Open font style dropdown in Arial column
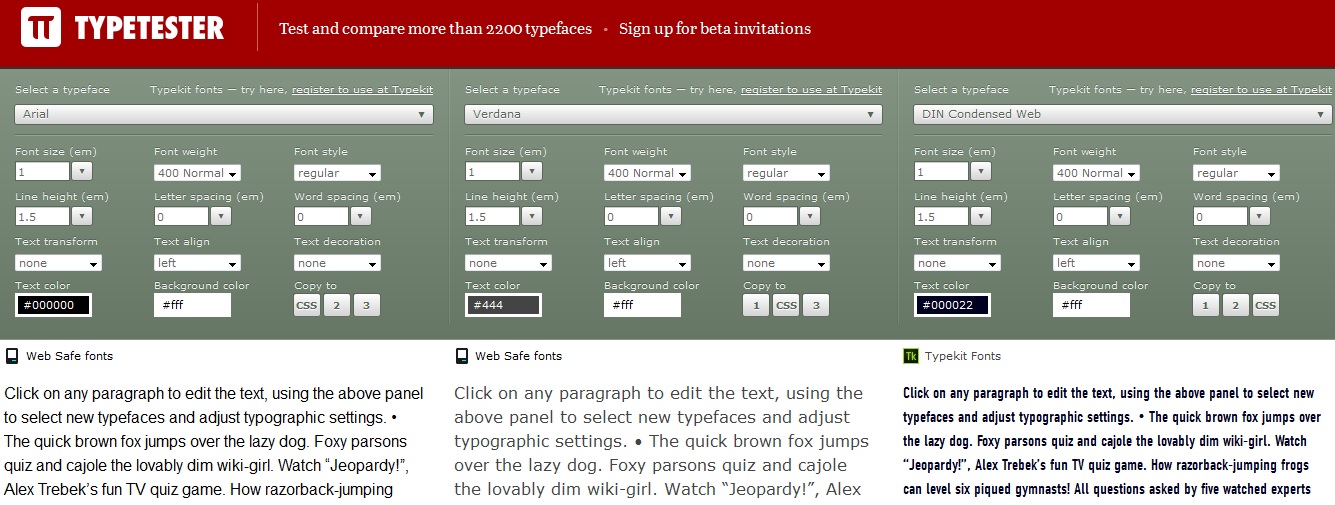Image resolution: width=1335 pixels, height=505 pixels. pyautogui.click(x=337, y=173)
